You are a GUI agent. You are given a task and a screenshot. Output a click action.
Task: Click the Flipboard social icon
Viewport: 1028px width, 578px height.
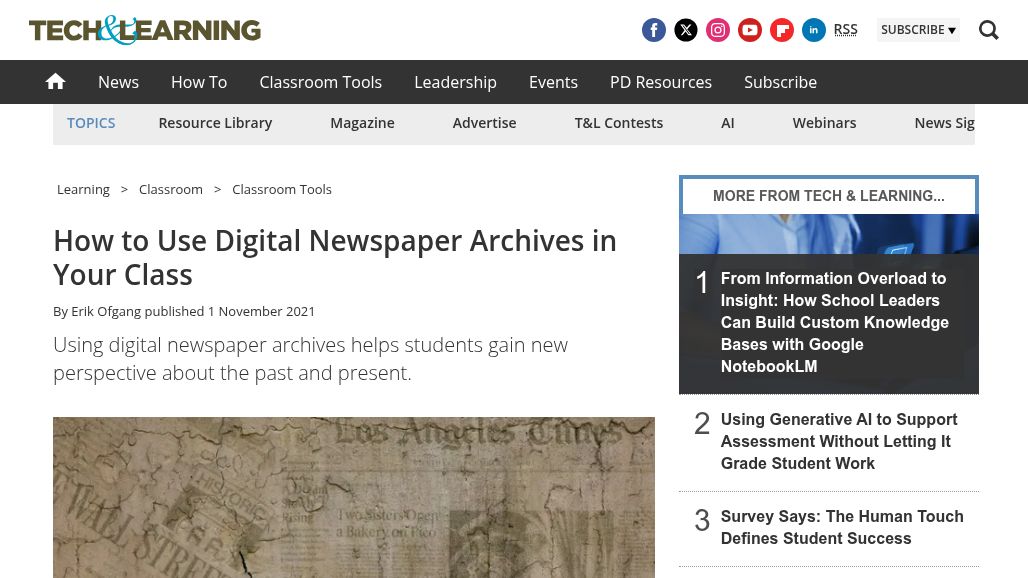[x=782, y=30]
